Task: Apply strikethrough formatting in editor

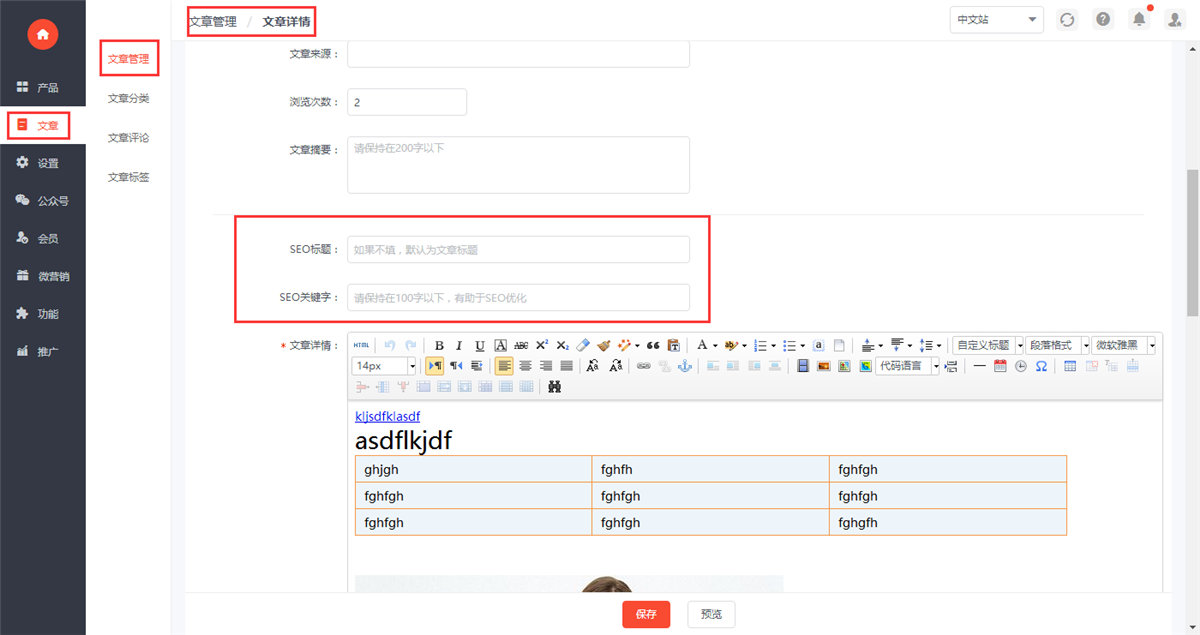Action: (521, 345)
